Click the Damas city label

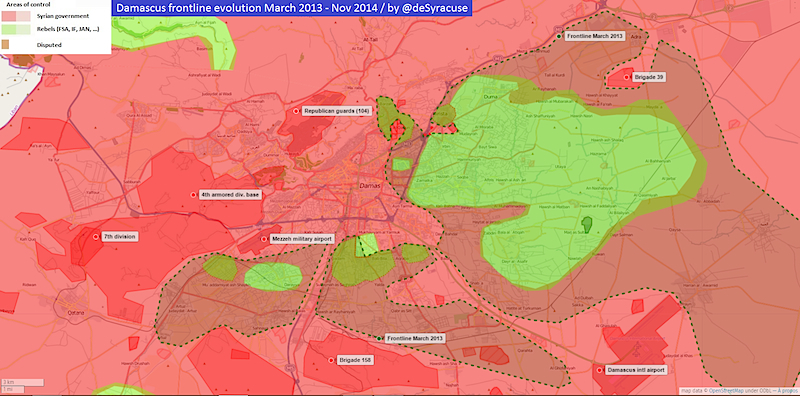369,186
